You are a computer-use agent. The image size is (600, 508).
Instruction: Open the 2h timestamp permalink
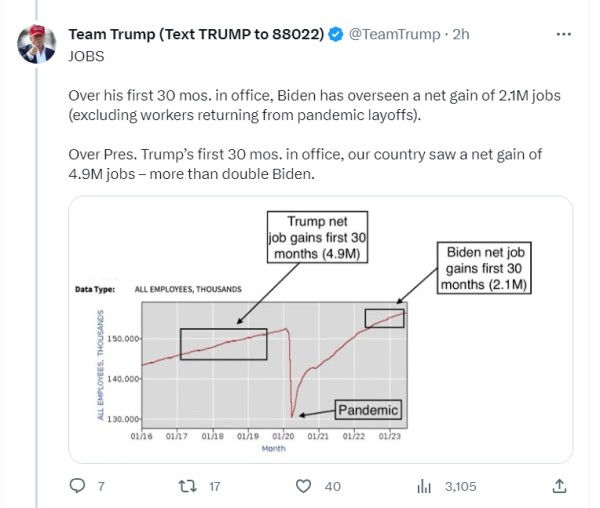[x=461, y=34]
